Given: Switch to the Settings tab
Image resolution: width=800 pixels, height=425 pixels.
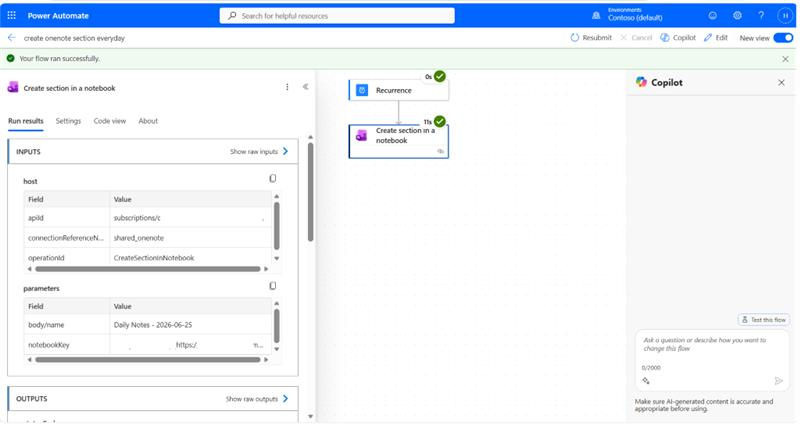Looking at the screenshot, I should (68, 121).
